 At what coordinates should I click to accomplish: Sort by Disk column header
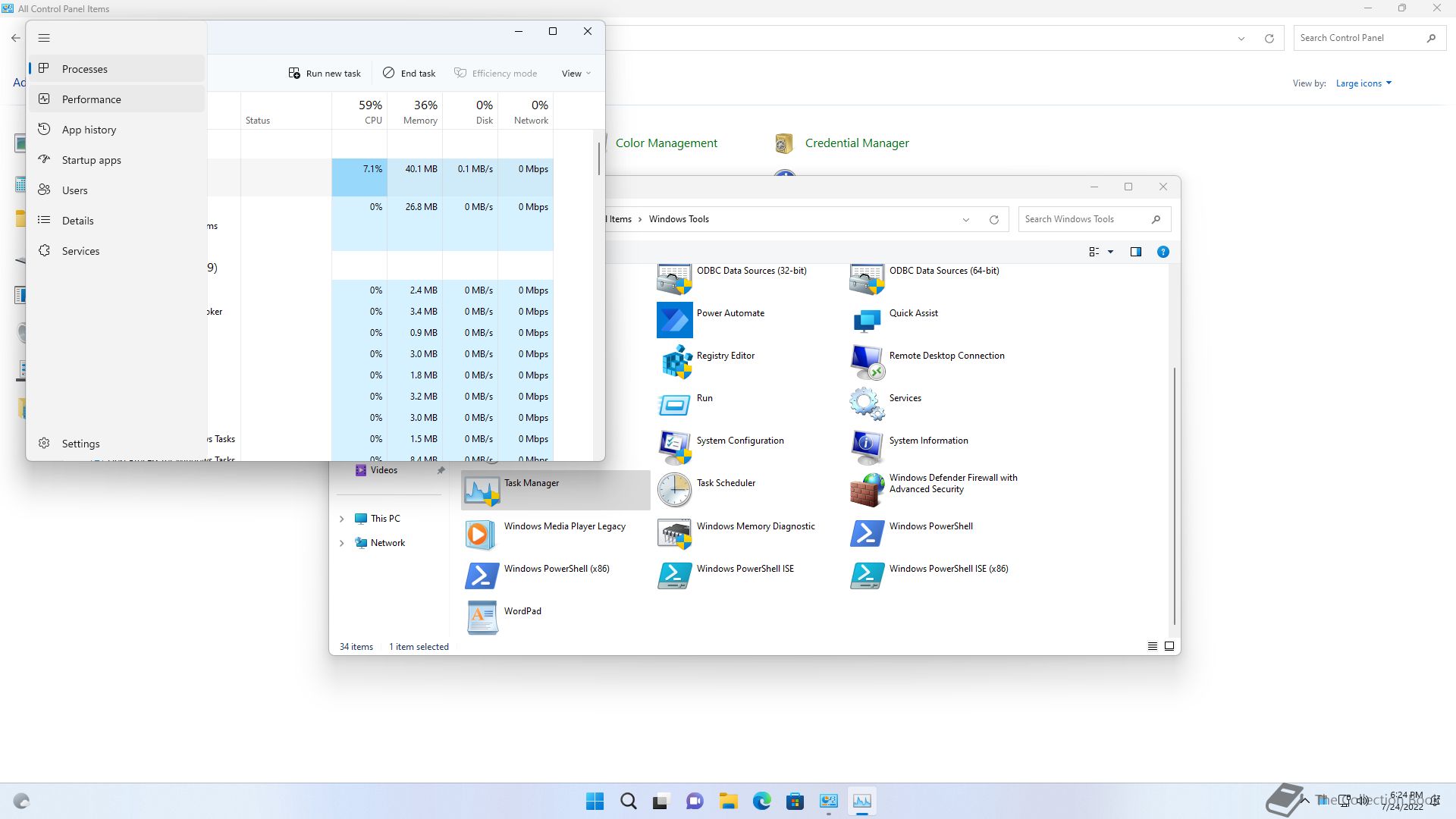[470, 111]
